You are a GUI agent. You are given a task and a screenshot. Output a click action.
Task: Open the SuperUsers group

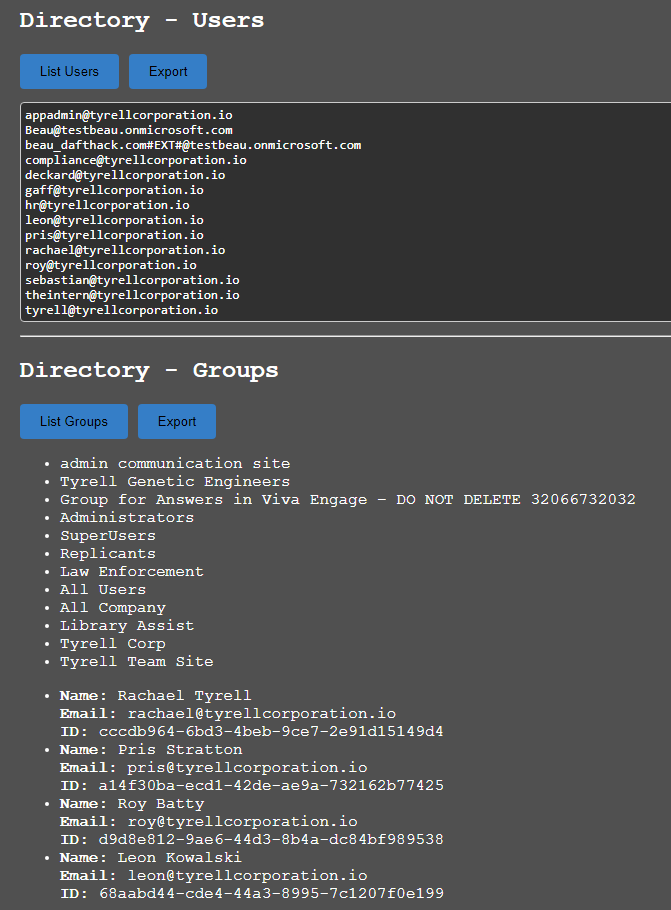click(108, 536)
